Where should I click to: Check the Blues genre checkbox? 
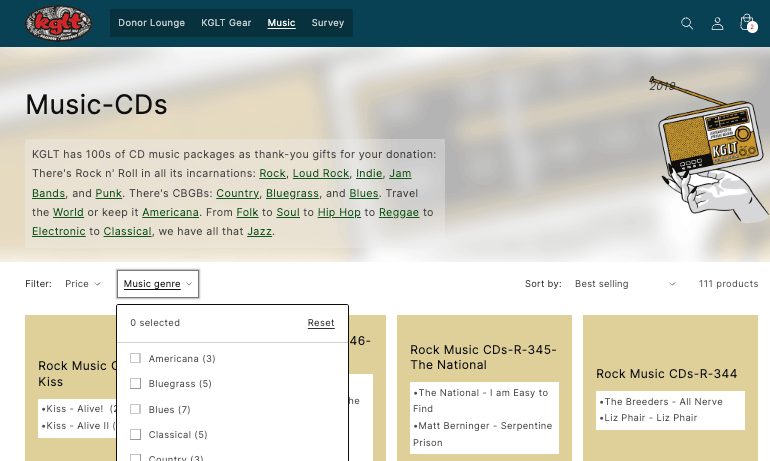coord(135,409)
